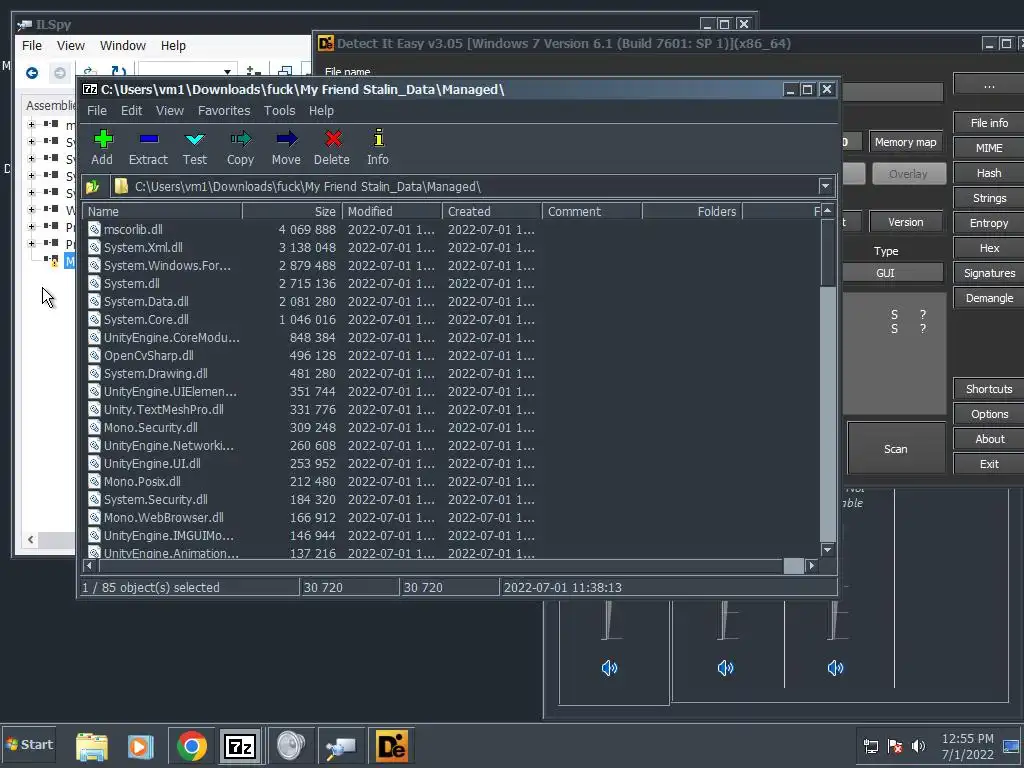Click the File info button in Detect It Easy
The image size is (1024, 768).
coord(989,123)
